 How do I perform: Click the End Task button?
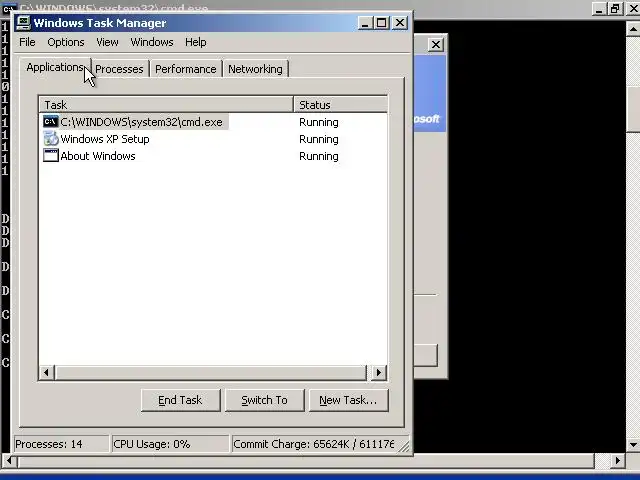[180, 400]
